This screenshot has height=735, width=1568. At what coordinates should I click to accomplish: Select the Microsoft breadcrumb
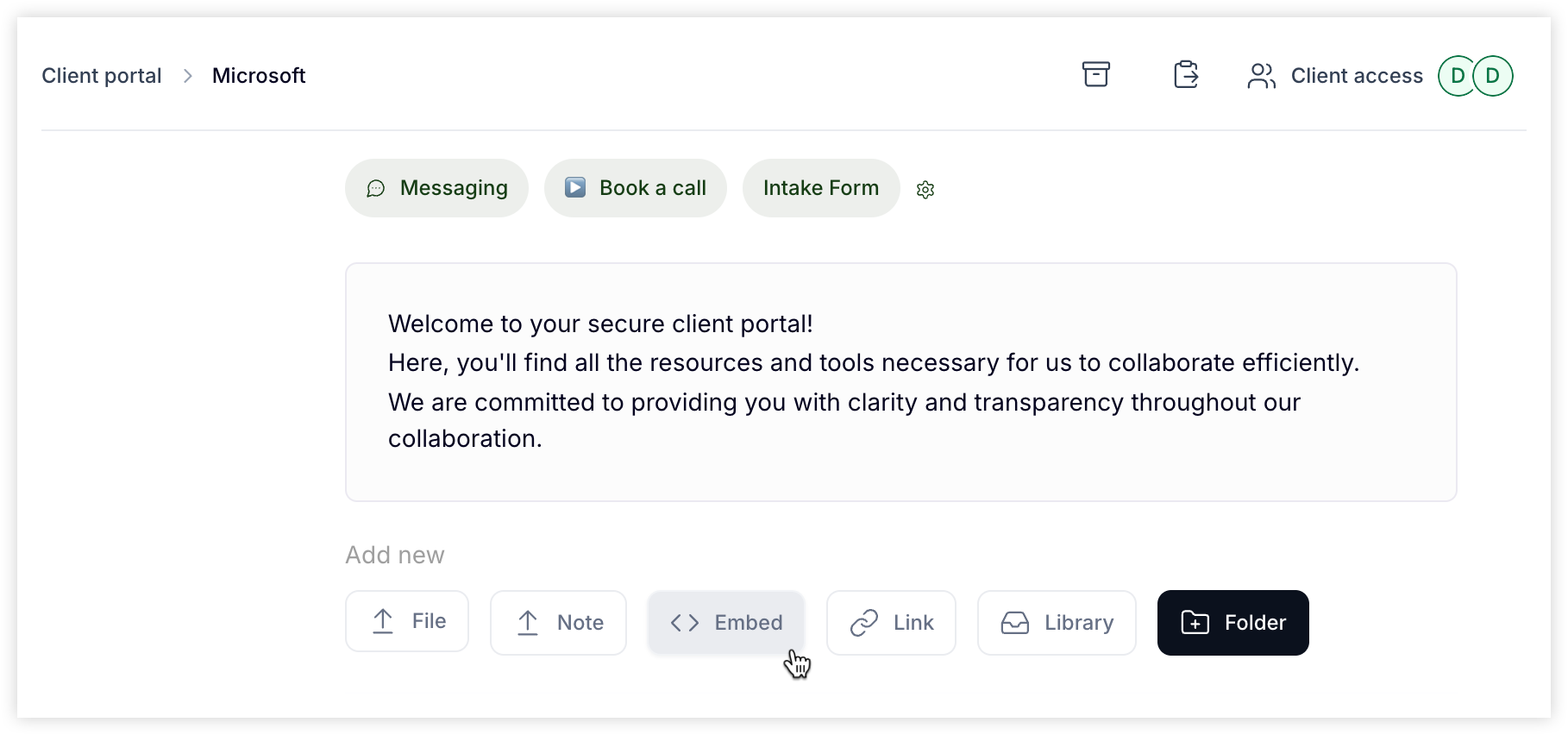point(259,76)
